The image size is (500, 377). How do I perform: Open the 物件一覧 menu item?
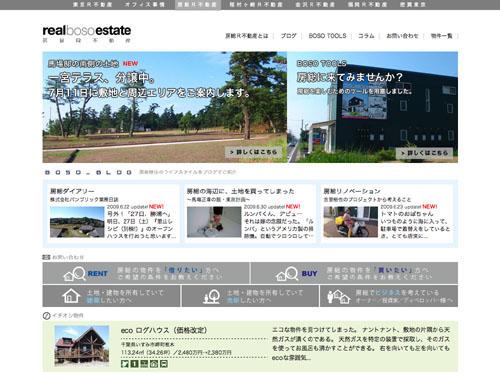(x=441, y=36)
